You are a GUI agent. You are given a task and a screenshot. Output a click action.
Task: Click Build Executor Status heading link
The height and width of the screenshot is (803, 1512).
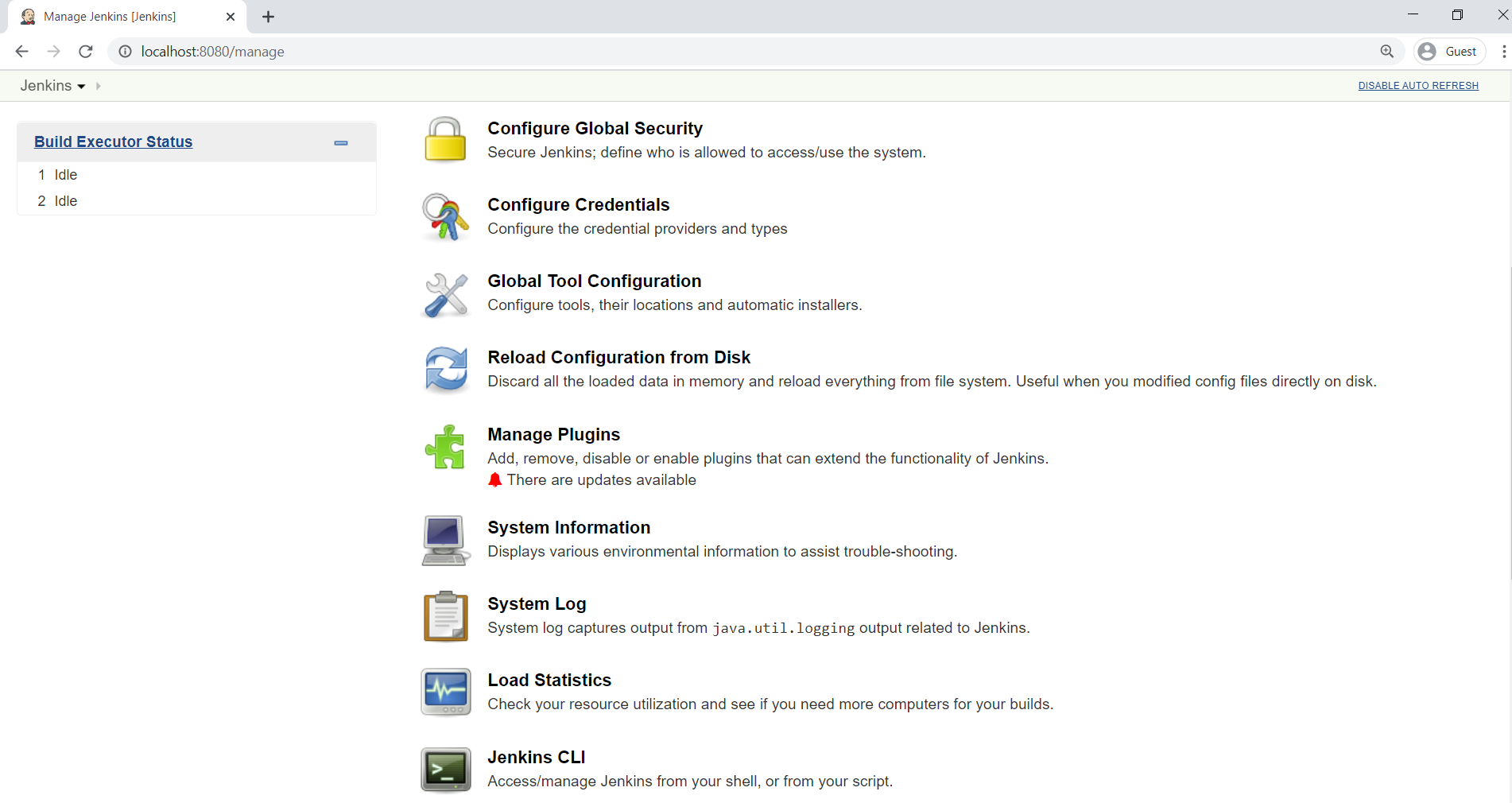click(114, 142)
